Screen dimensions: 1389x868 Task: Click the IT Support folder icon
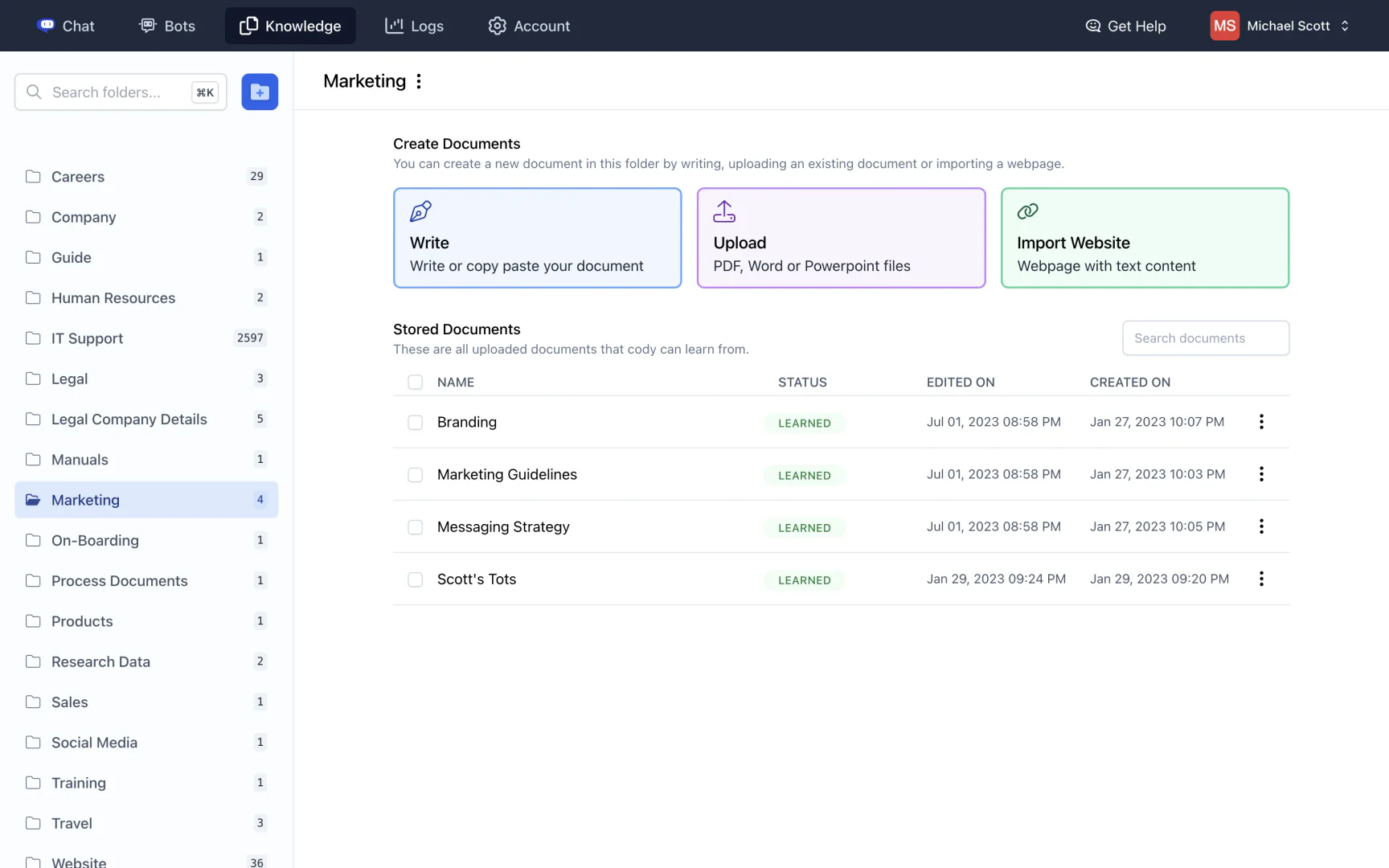coord(33,338)
